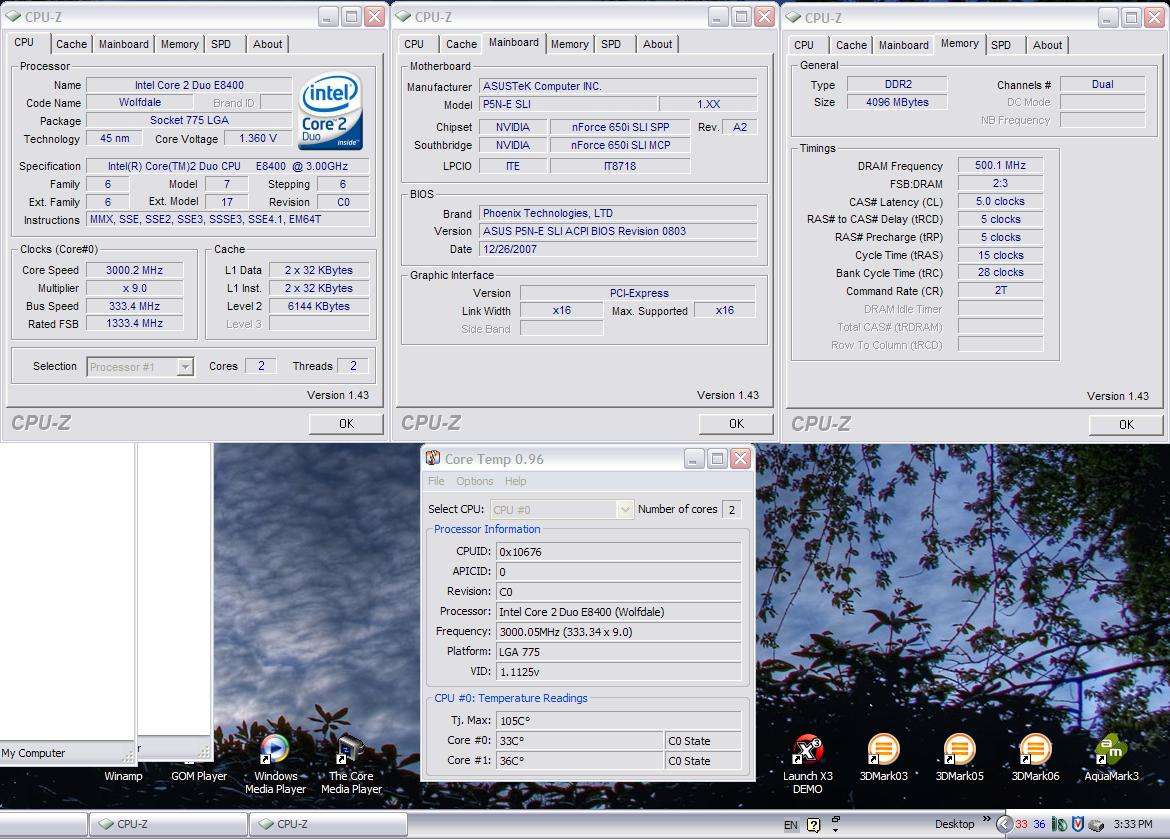
Task: Click the Memory CPU-Z window's title icon
Action: tap(793, 17)
